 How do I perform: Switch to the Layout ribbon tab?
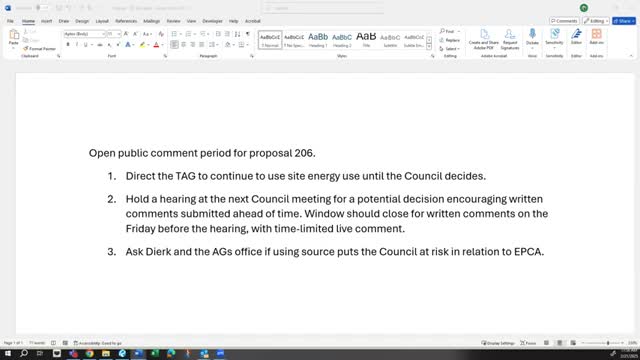pyautogui.click(x=102, y=21)
